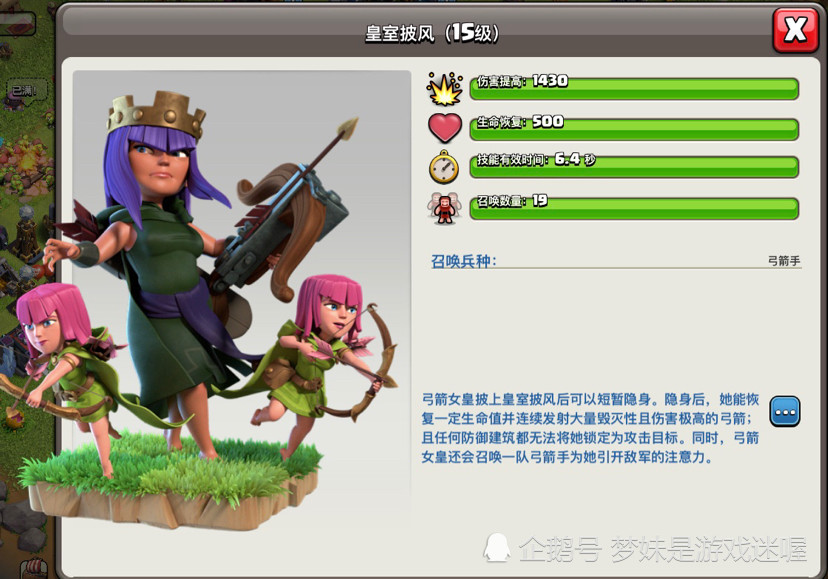Click the penguin logo in the watermark
The width and height of the screenshot is (828, 579).
497,547
